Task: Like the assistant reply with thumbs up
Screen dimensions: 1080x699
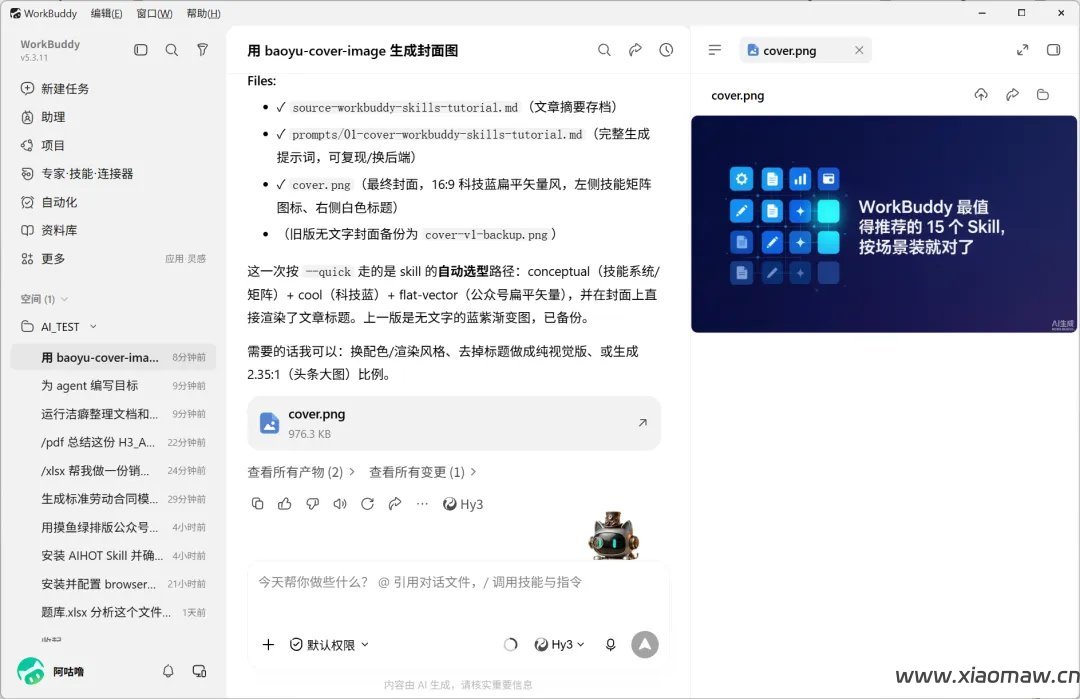Action: 284,504
